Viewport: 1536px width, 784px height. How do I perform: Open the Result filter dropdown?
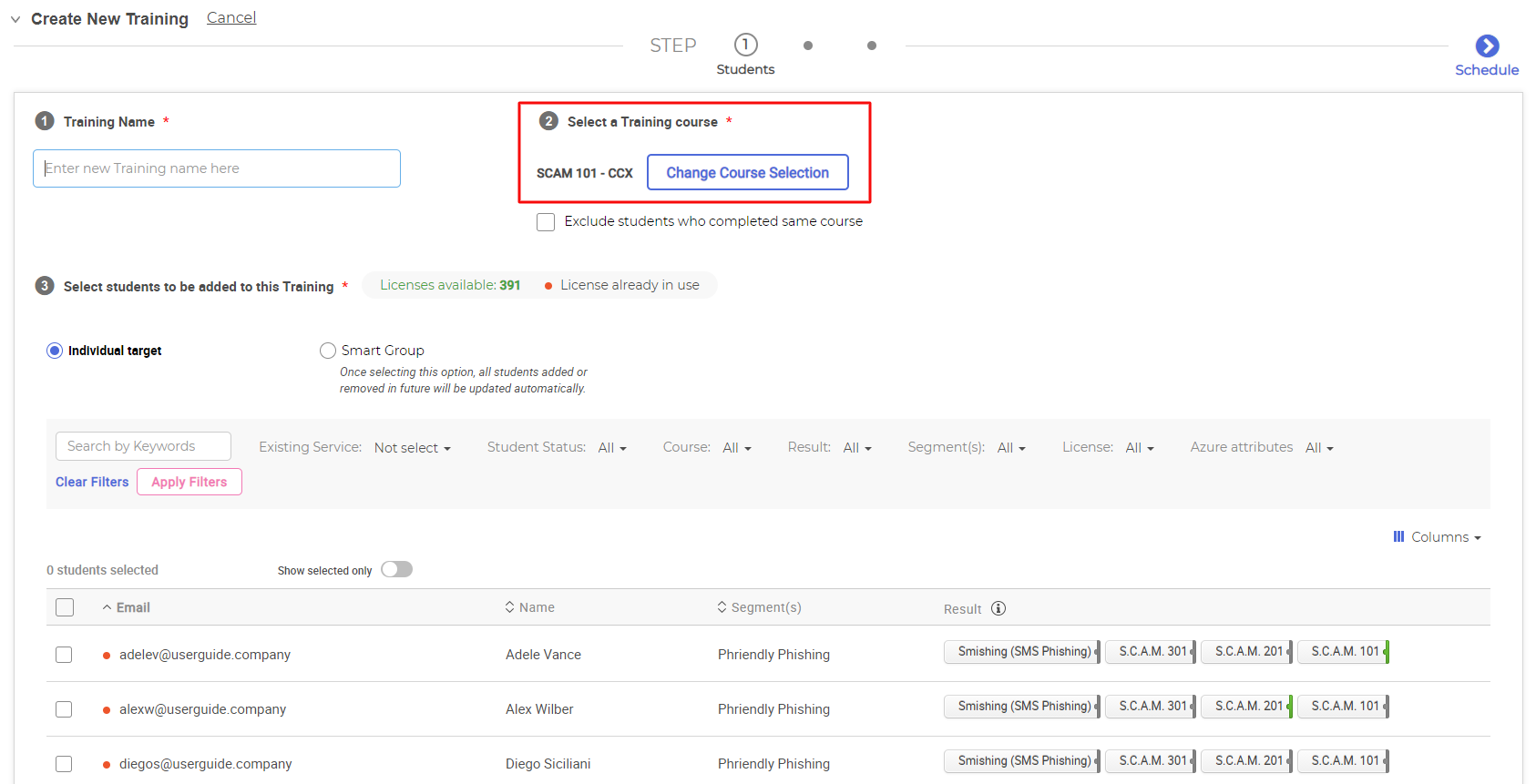[x=857, y=448]
